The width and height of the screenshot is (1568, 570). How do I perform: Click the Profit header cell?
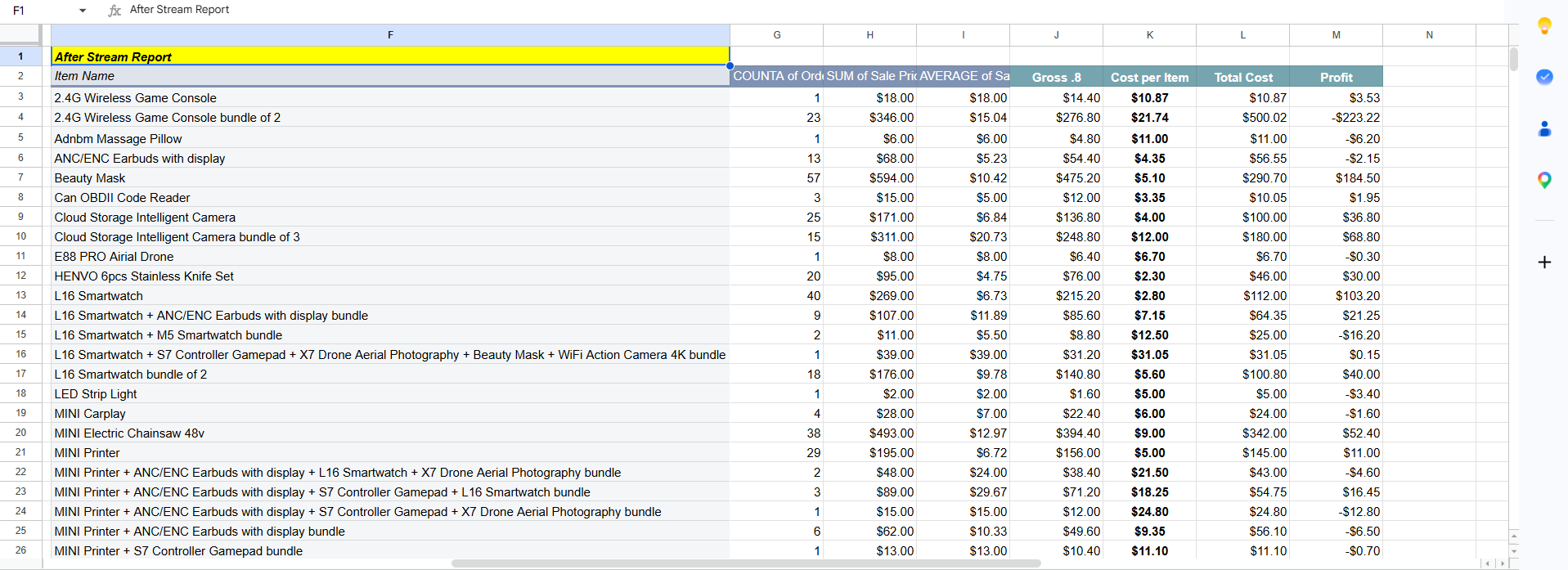(1336, 77)
